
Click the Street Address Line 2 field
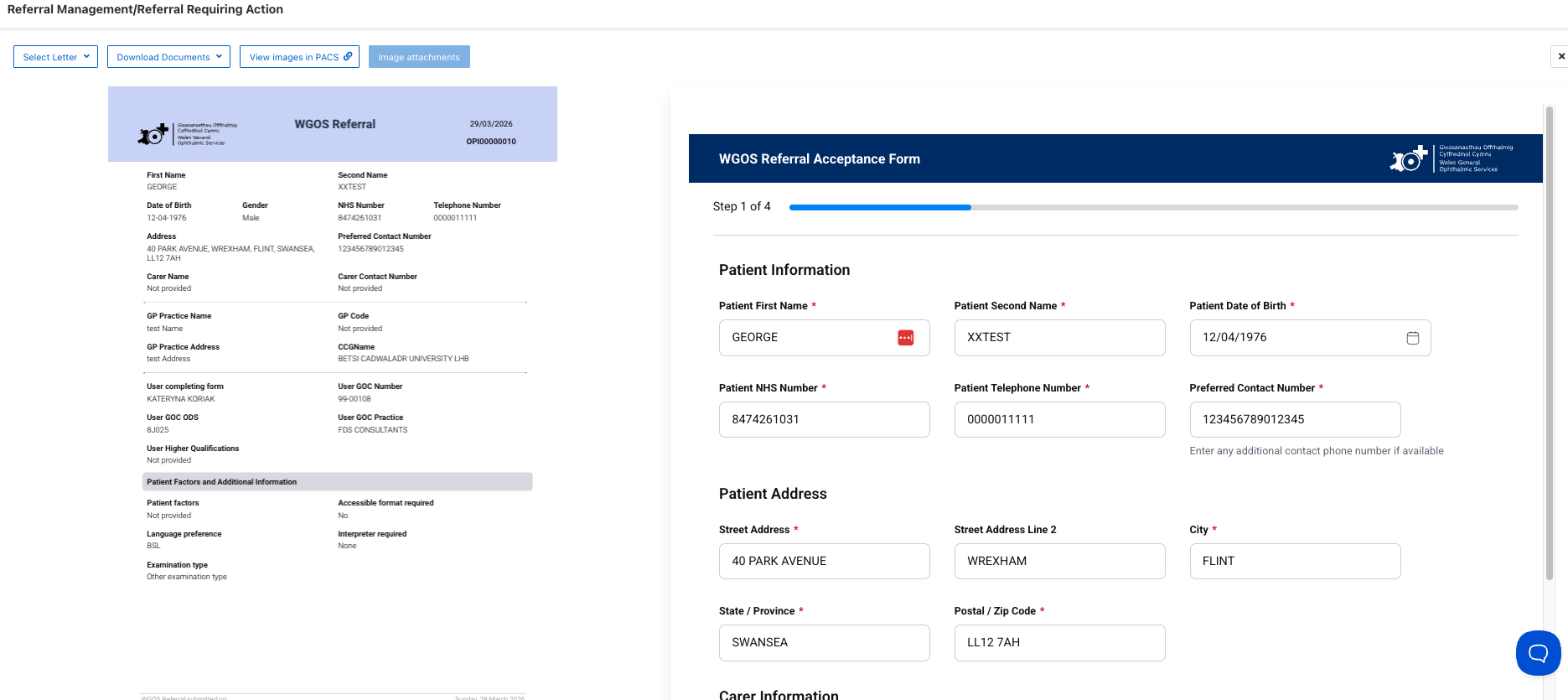(x=1059, y=561)
